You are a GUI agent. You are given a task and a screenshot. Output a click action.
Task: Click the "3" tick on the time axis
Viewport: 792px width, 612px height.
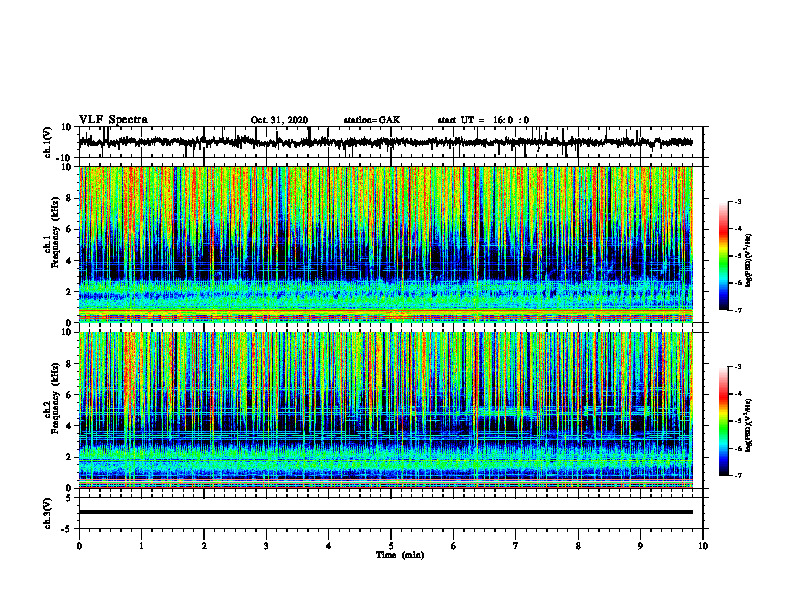tap(266, 546)
